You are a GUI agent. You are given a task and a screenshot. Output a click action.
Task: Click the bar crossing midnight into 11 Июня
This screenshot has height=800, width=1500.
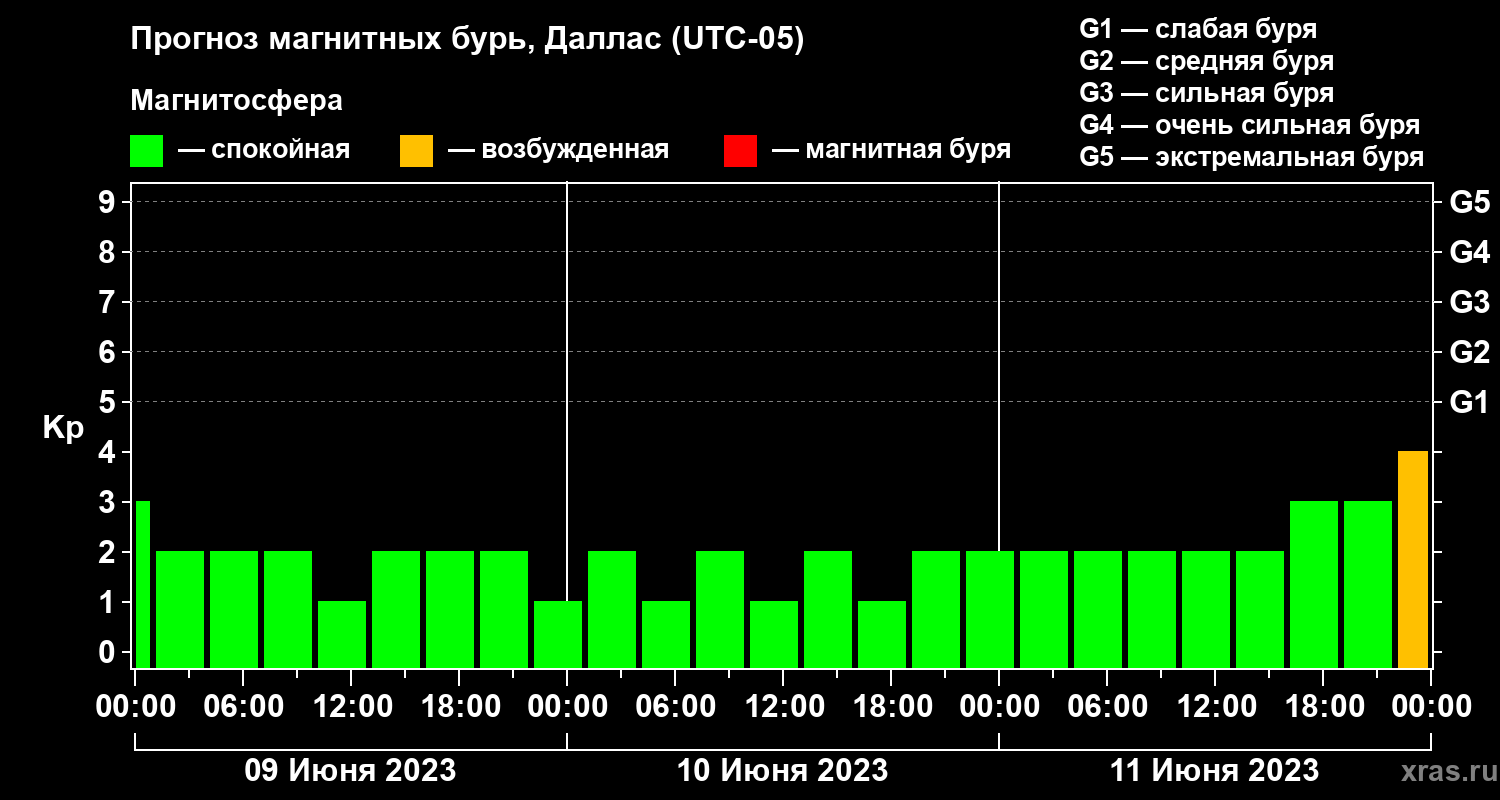tap(990, 609)
